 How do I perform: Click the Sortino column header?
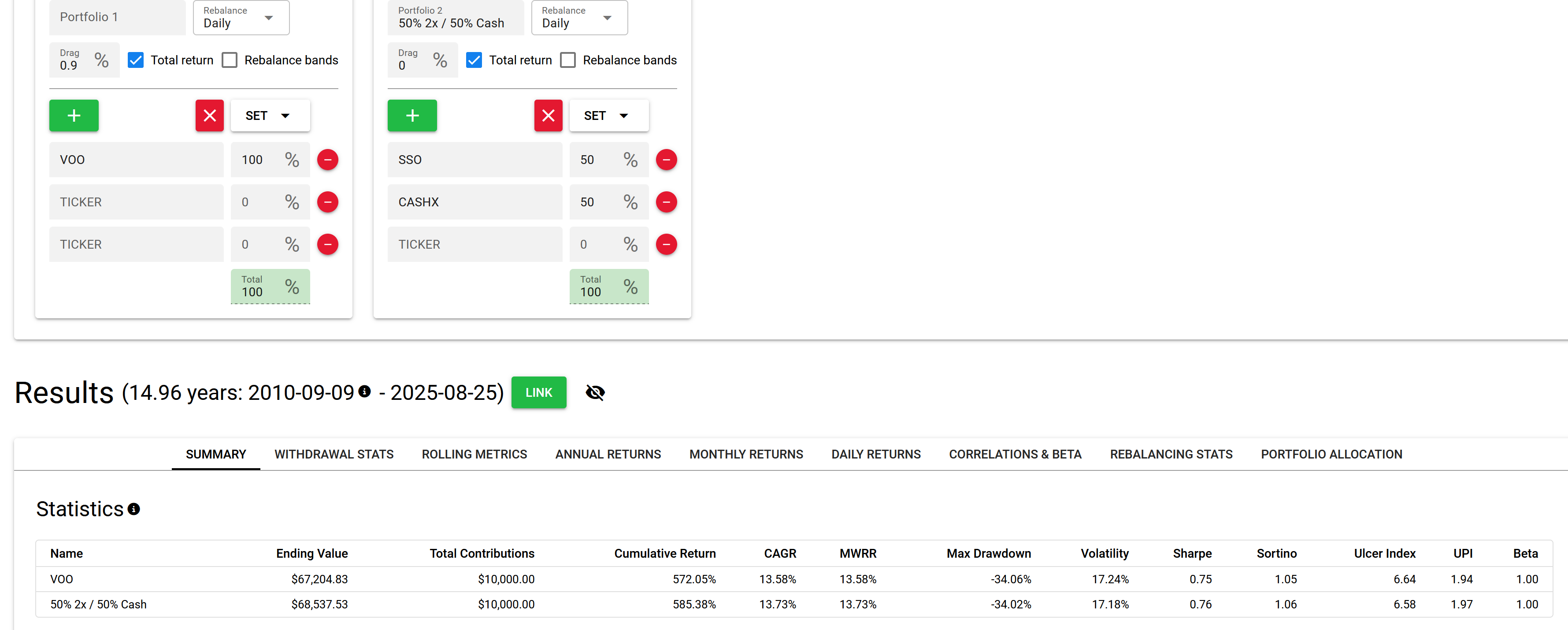(1276, 553)
